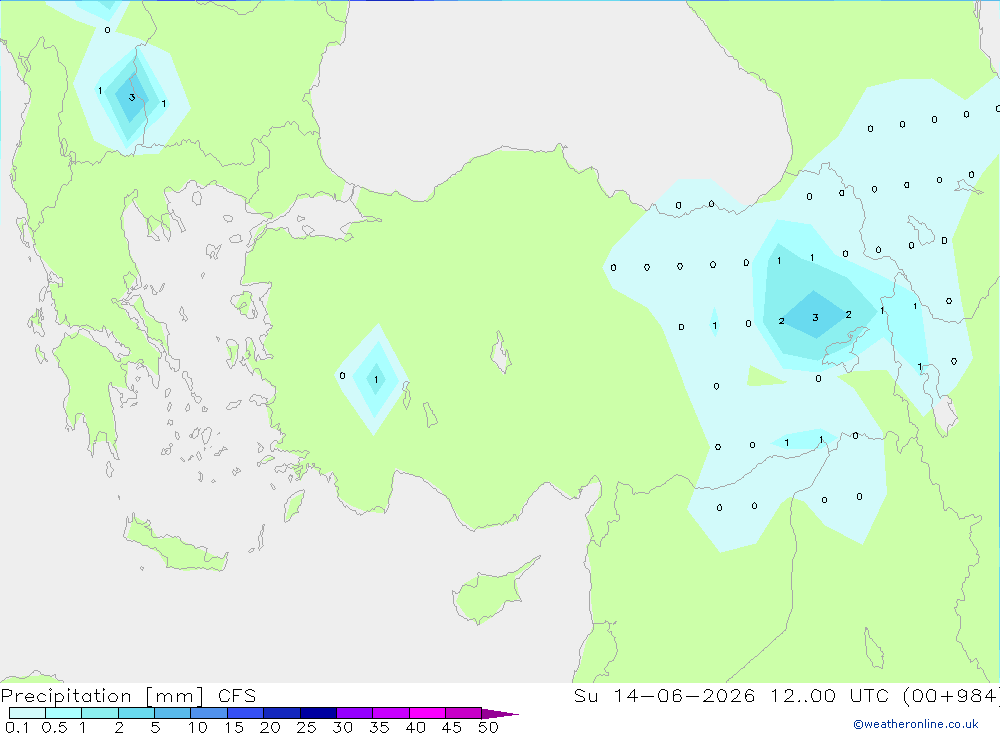Click the '0.1' legend label

(x=17, y=727)
